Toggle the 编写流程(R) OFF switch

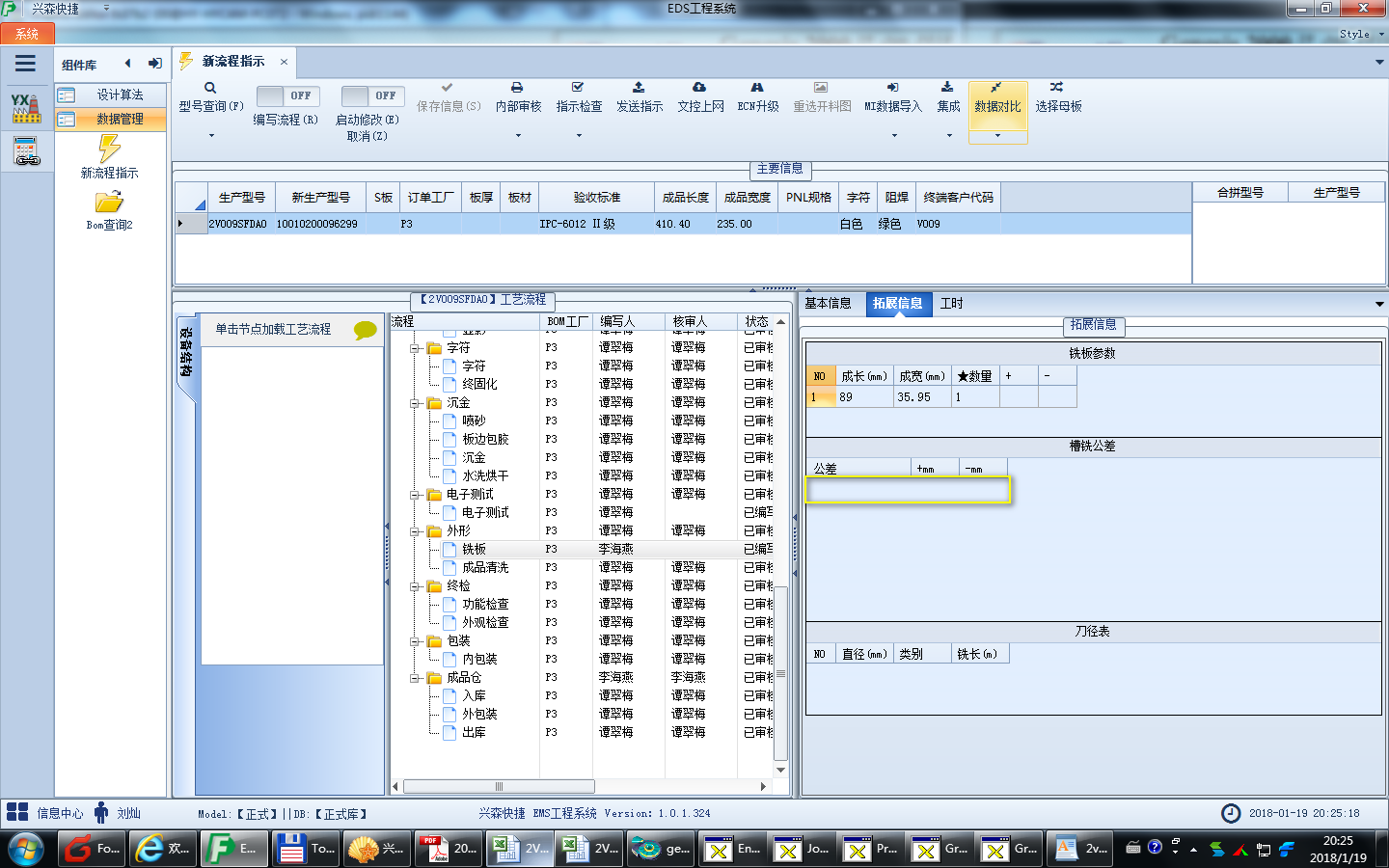pyautogui.click(x=286, y=96)
